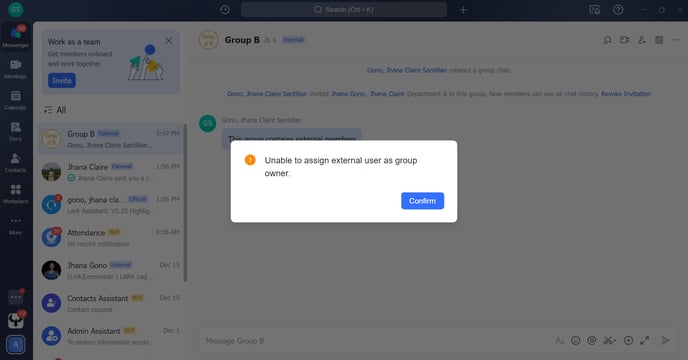Click the plus attachment icon in composer

[628, 341]
